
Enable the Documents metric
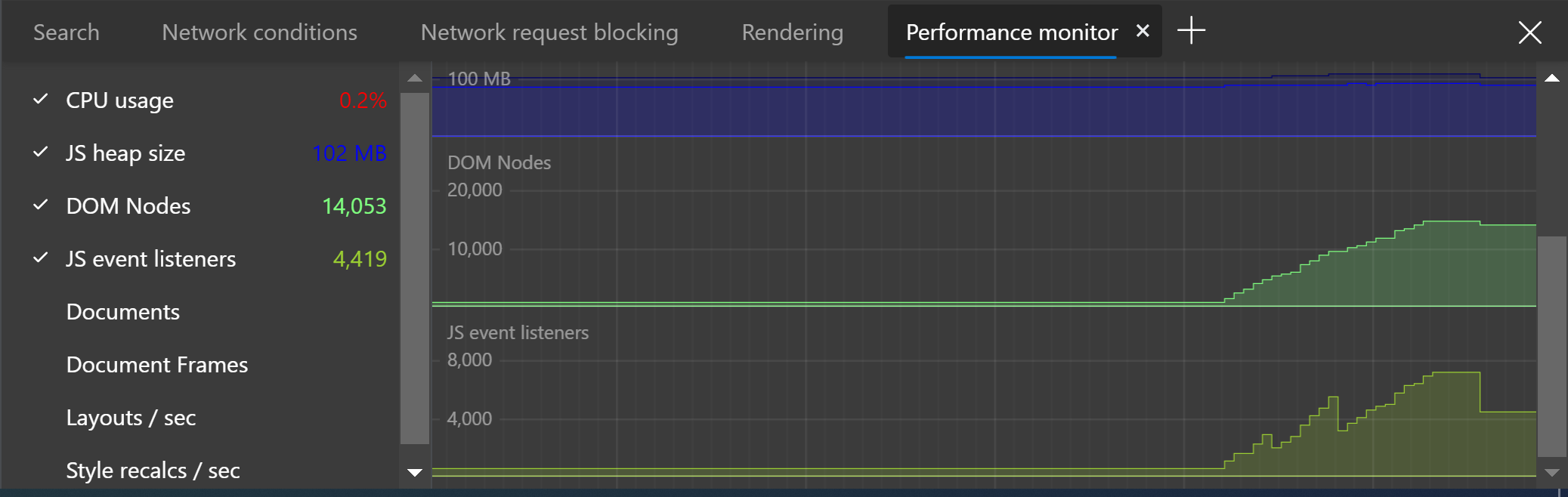(x=123, y=311)
